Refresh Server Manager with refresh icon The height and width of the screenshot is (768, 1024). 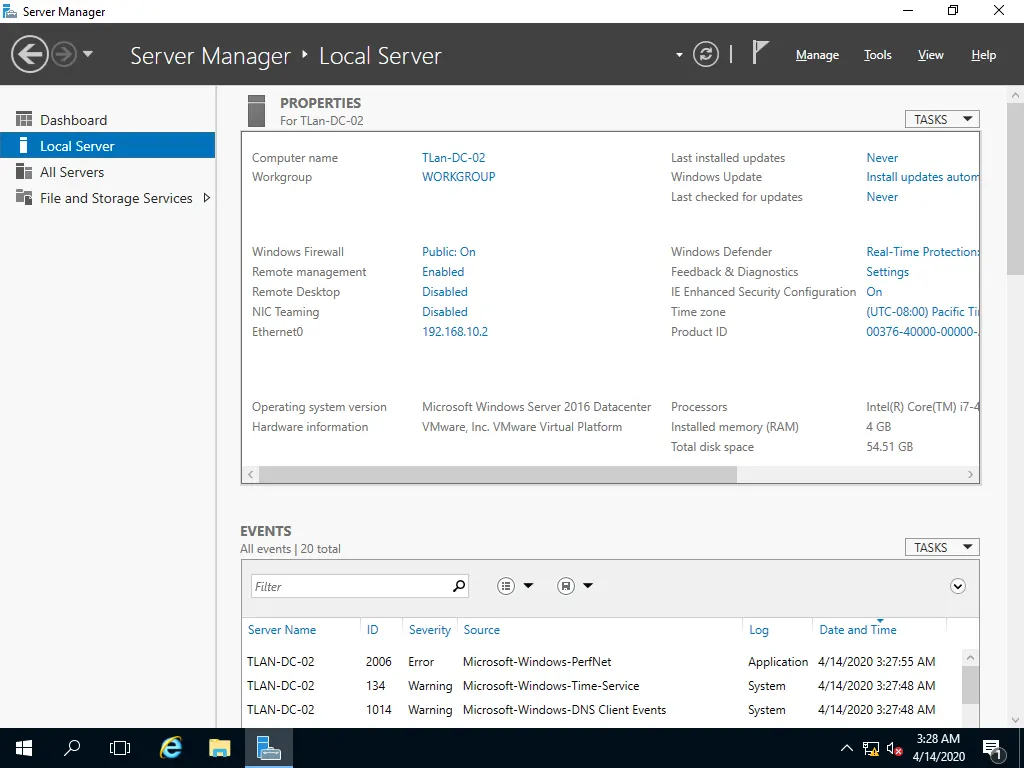pyautogui.click(x=705, y=54)
